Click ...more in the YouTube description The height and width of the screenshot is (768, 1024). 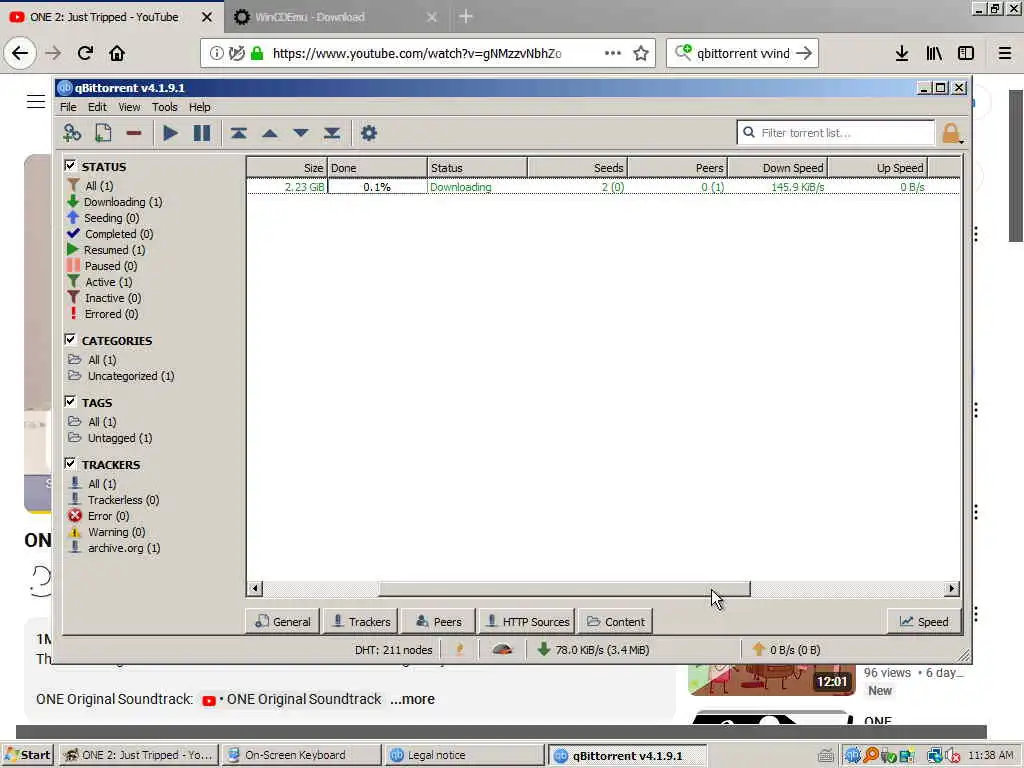click(412, 699)
